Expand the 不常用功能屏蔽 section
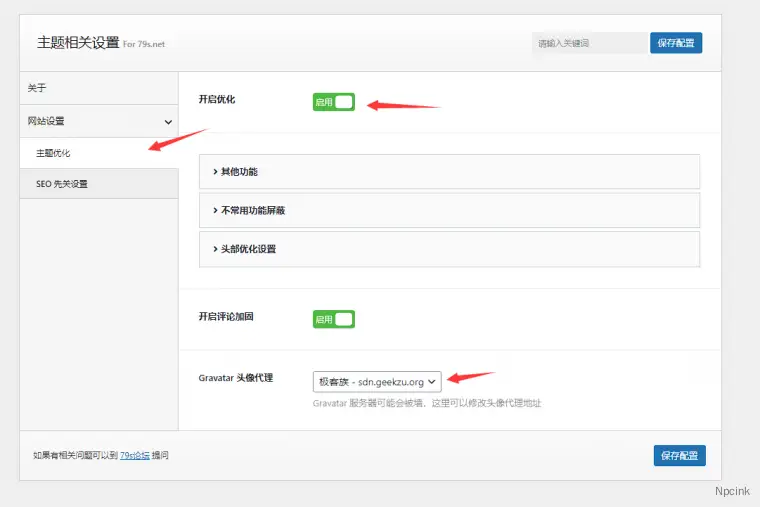This screenshot has width=760, height=507. (x=449, y=210)
